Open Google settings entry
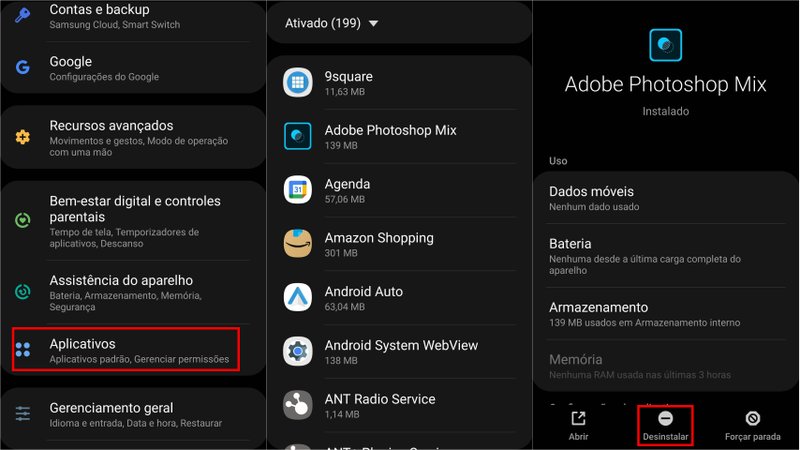This screenshot has width=800, height=450. click(133, 68)
